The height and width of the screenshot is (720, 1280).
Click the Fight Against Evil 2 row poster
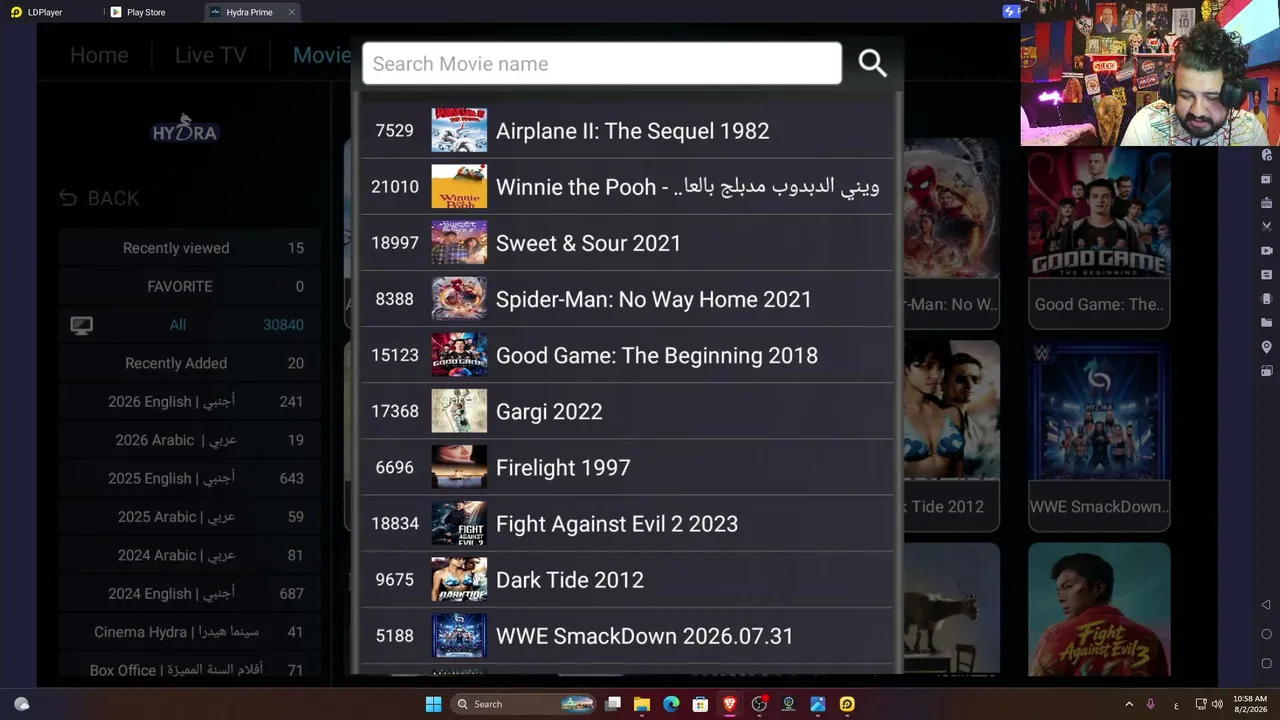459,523
